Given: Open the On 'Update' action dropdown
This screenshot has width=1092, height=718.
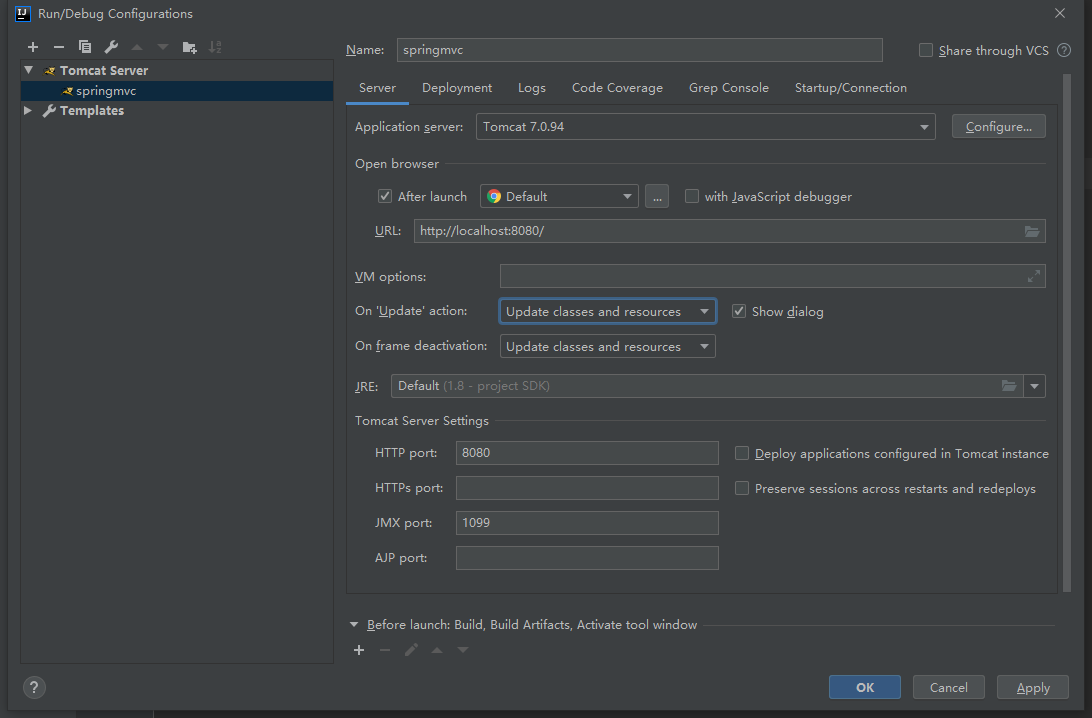Looking at the screenshot, I should (607, 312).
